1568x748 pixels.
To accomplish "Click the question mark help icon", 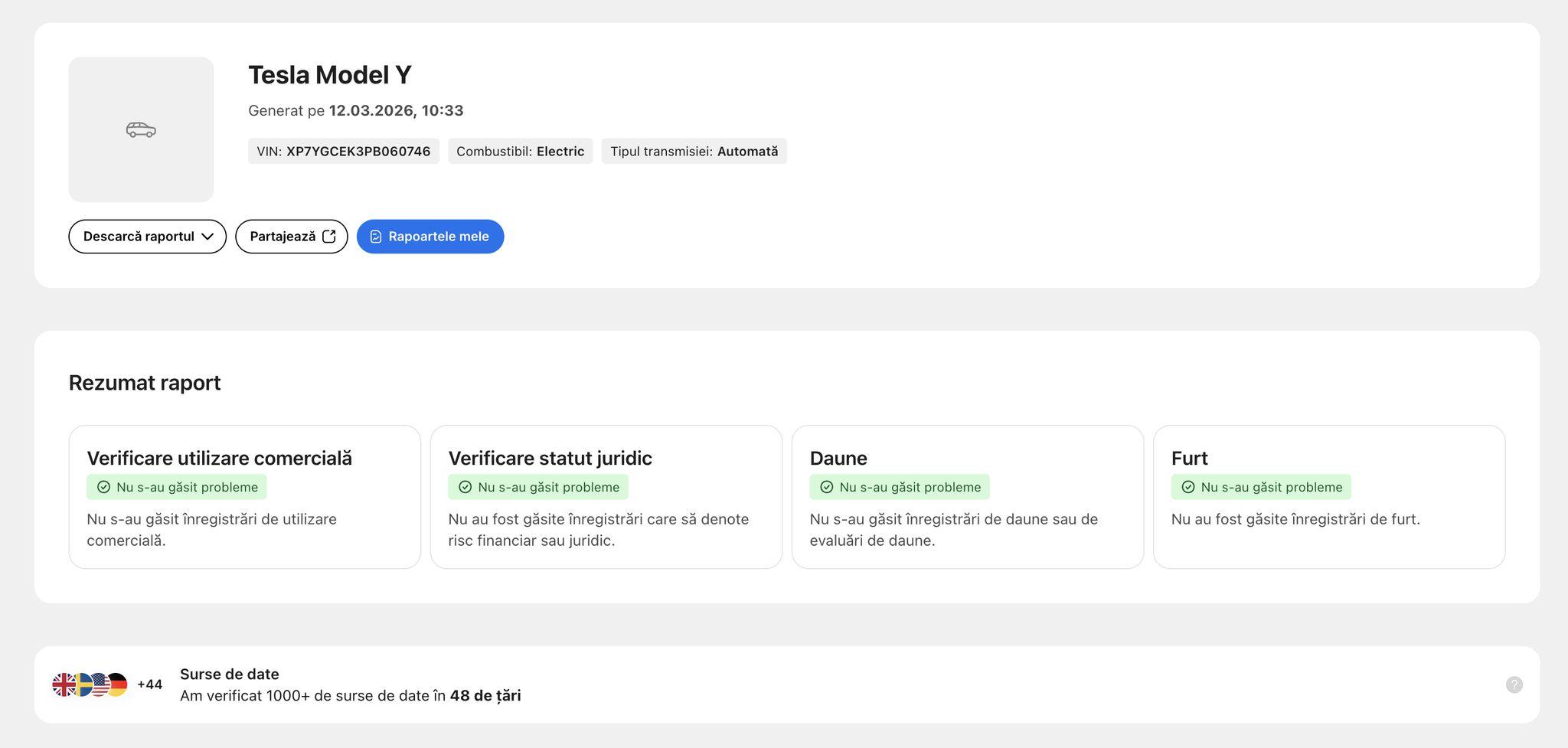I will [1514, 684].
